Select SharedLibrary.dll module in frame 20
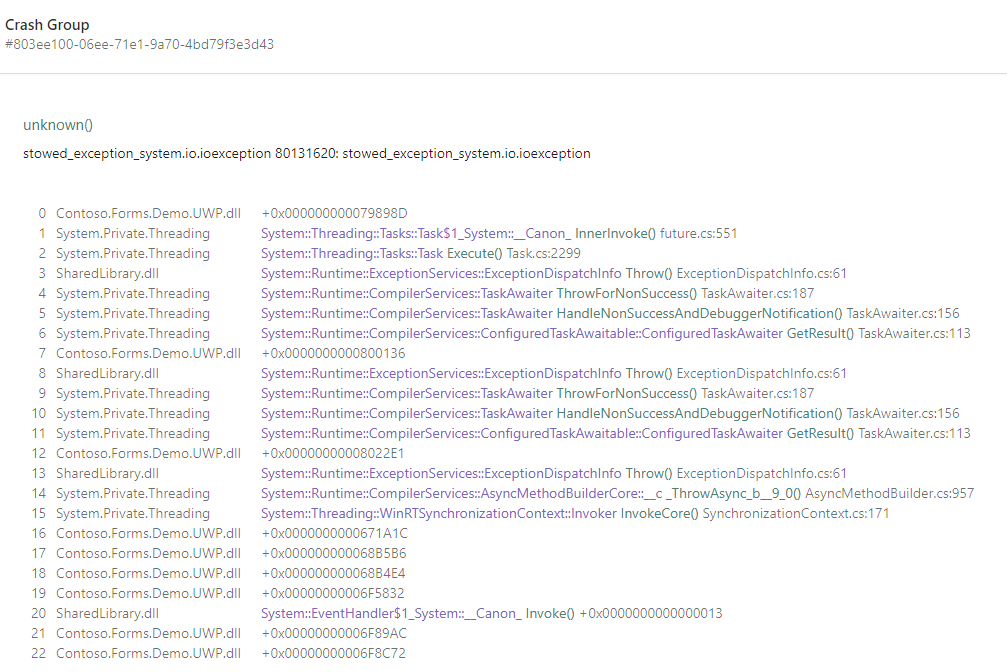1007x672 pixels. point(107,613)
